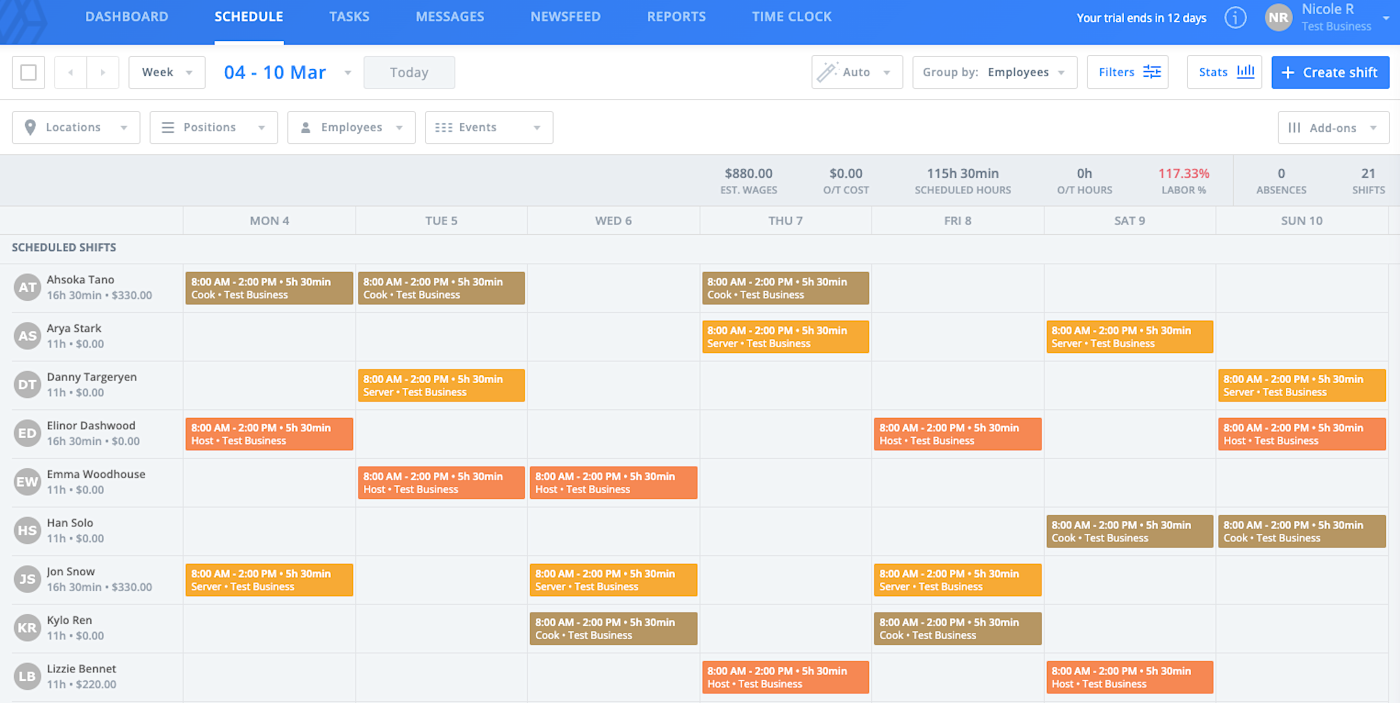1400x703 pixels.
Task: Go to next week arrow
Action: (103, 72)
